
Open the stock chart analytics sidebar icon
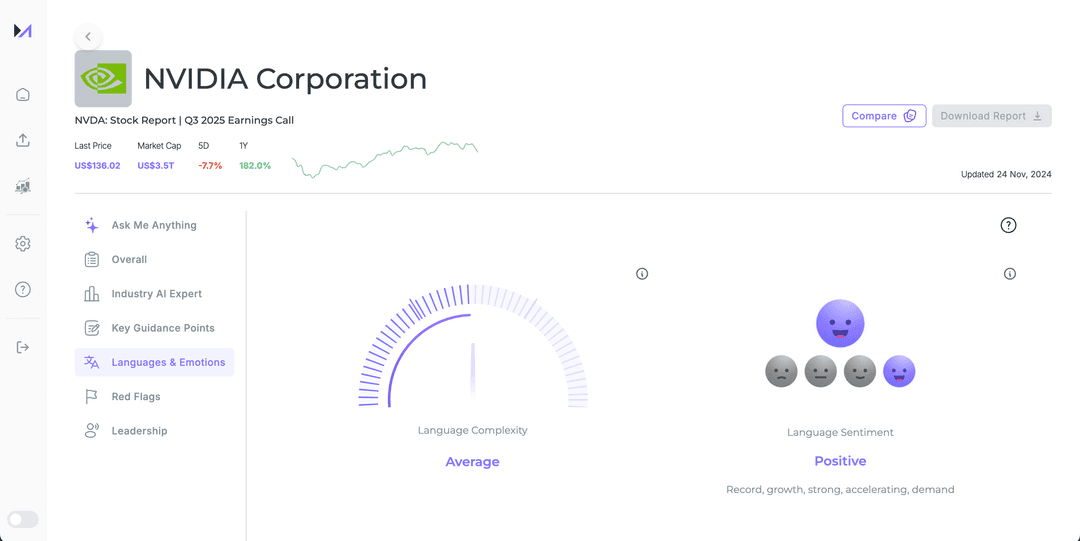(x=22, y=186)
